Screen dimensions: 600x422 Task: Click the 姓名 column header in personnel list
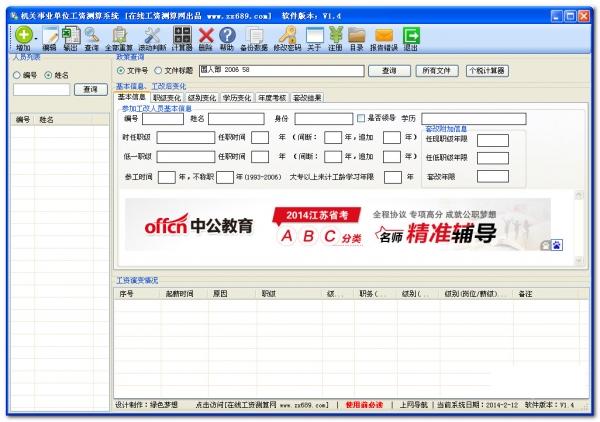[63, 120]
